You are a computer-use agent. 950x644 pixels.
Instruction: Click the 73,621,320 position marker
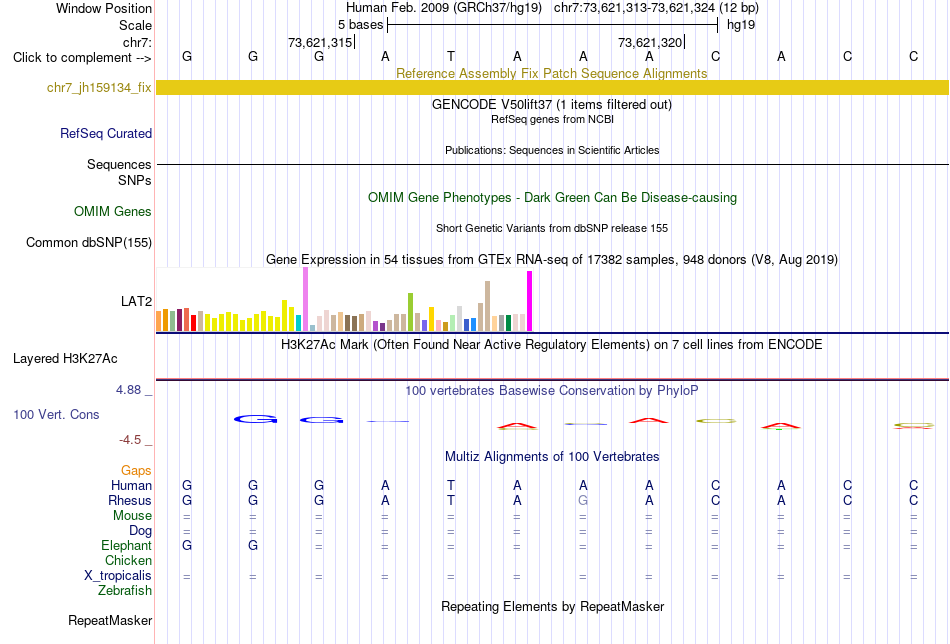pos(651,42)
